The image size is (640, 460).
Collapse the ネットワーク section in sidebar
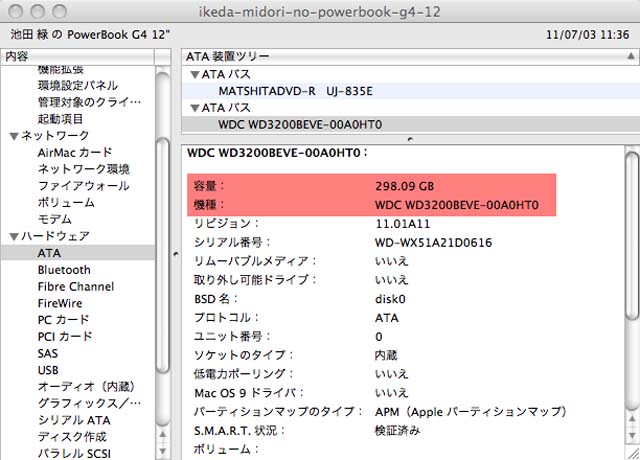[x=14, y=136]
